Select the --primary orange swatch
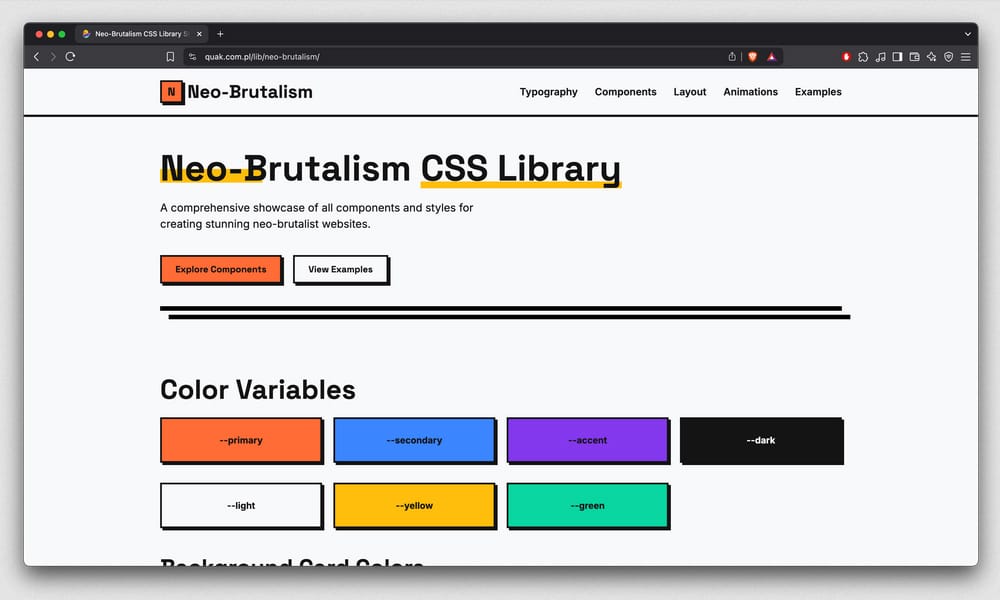This screenshot has width=1000, height=600. tap(241, 440)
